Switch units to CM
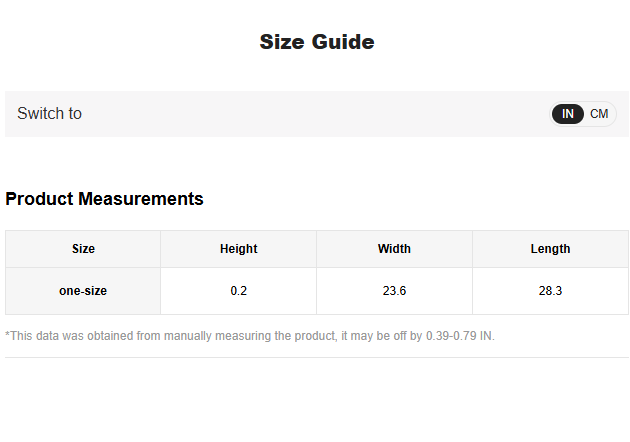This screenshot has width=630, height=442. pos(599,114)
